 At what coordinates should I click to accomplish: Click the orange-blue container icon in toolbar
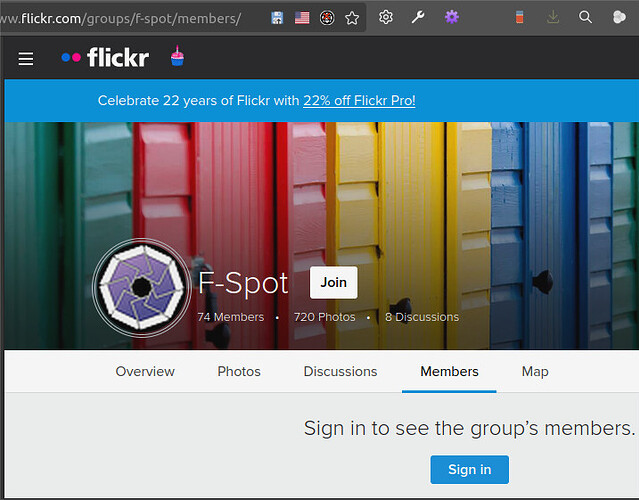coord(520,17)
